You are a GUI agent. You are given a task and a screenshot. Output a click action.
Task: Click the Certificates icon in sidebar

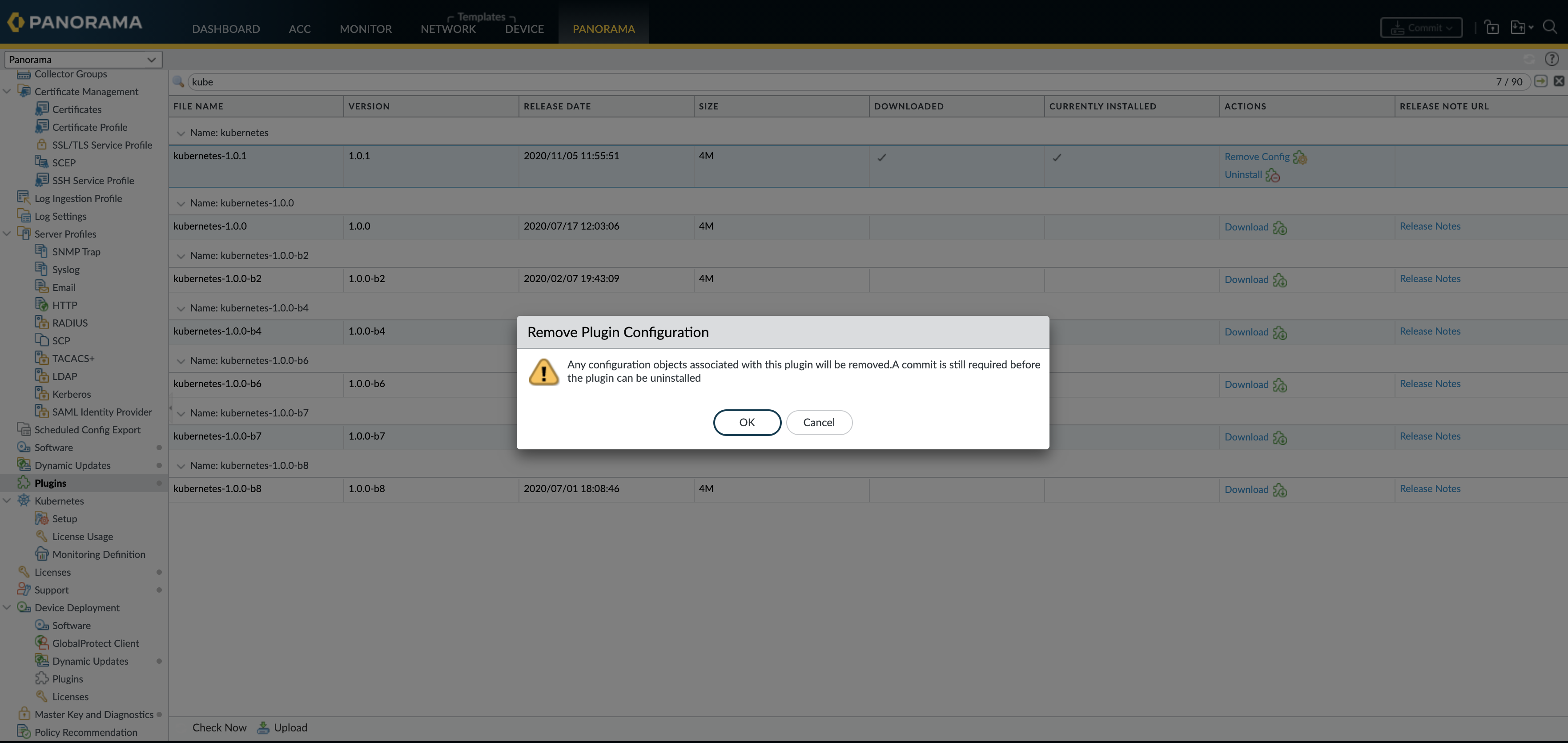point(41,109)
